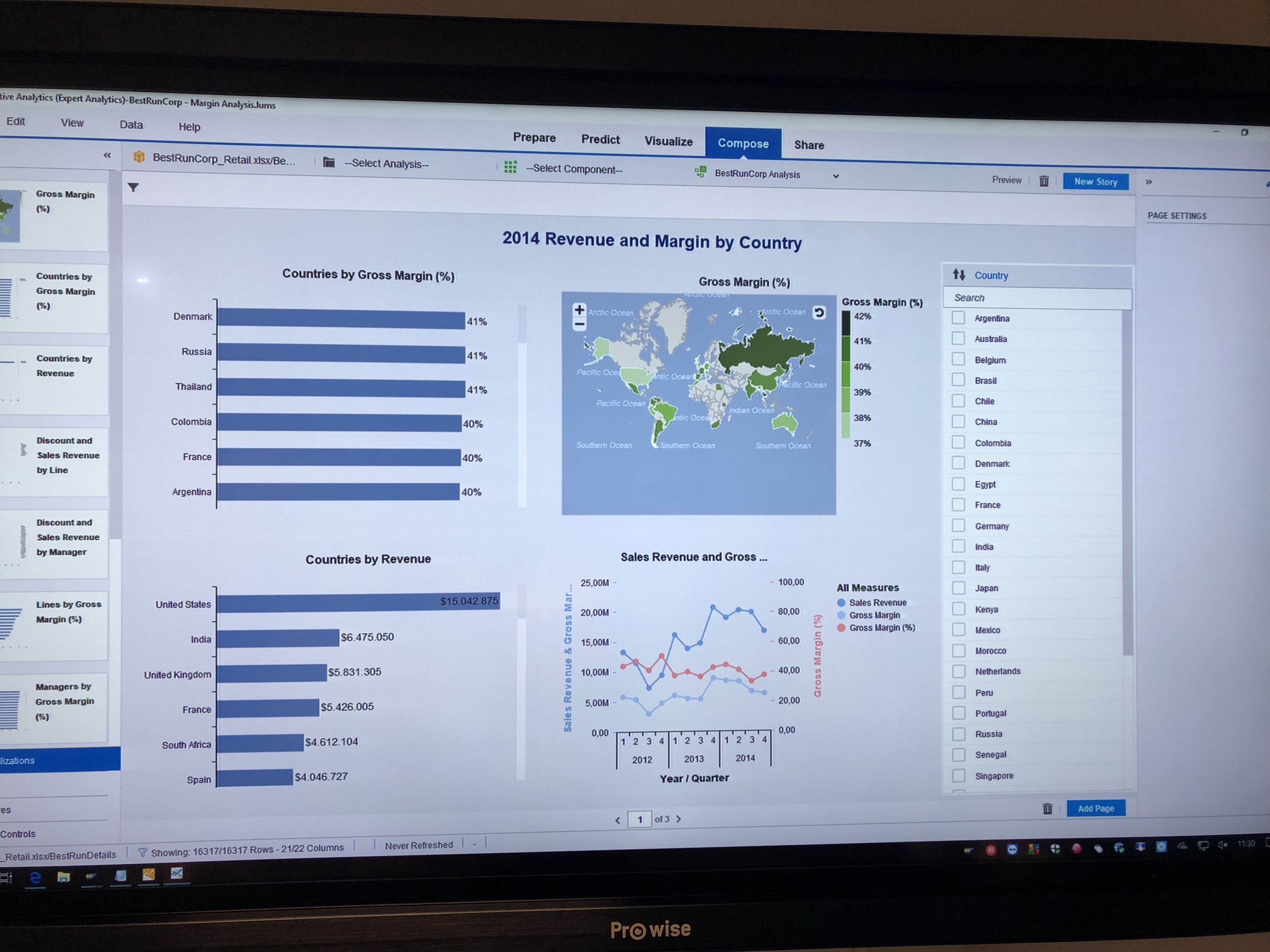Delete story using top trash icon
The image size is (1270, 952).
(1044, 181)
